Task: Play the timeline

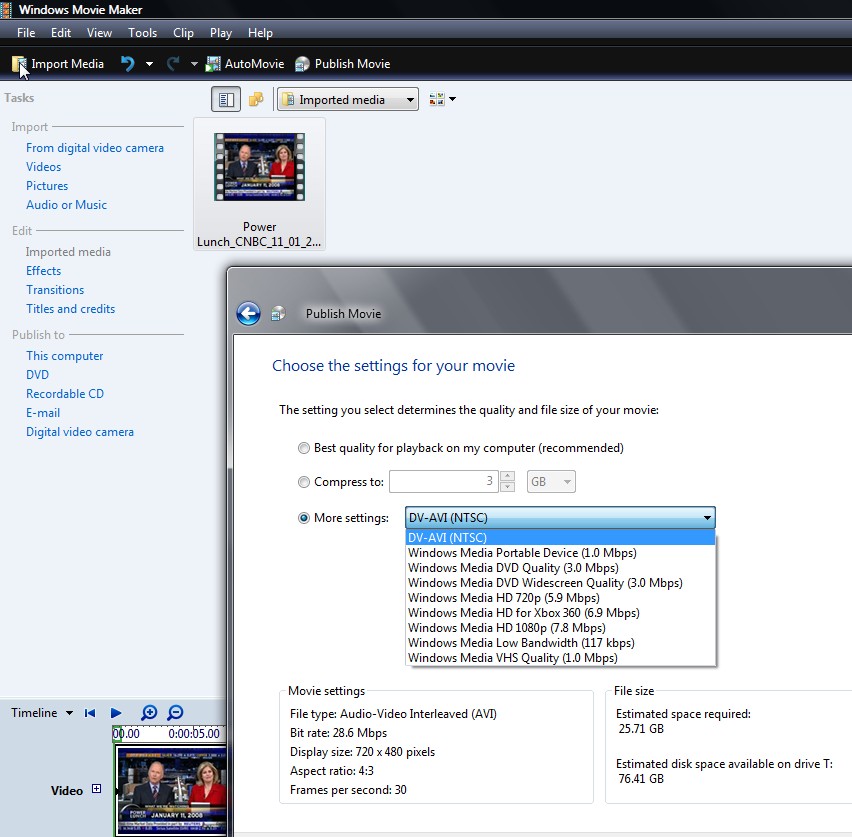Action: 116,713
